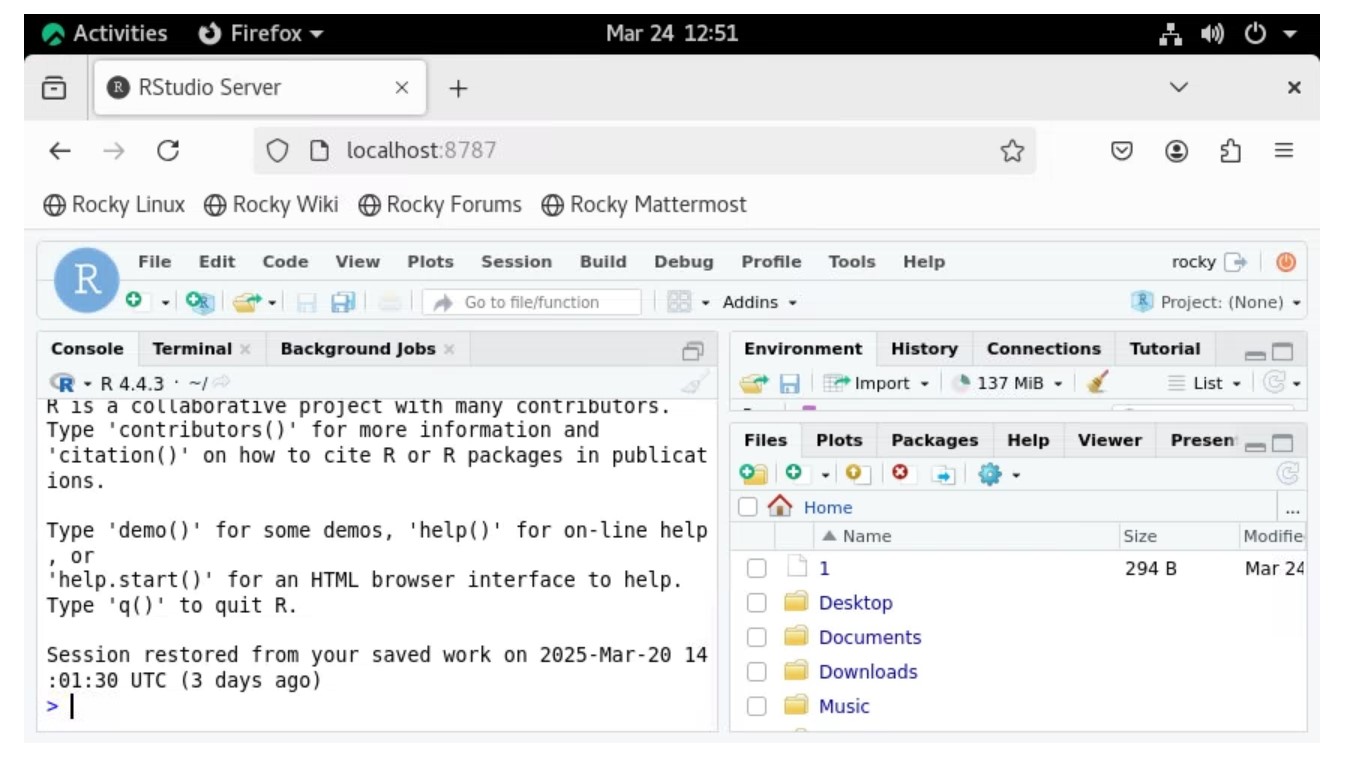
Task: Check the Documents folder checkbox
Action: click(757, 638)
